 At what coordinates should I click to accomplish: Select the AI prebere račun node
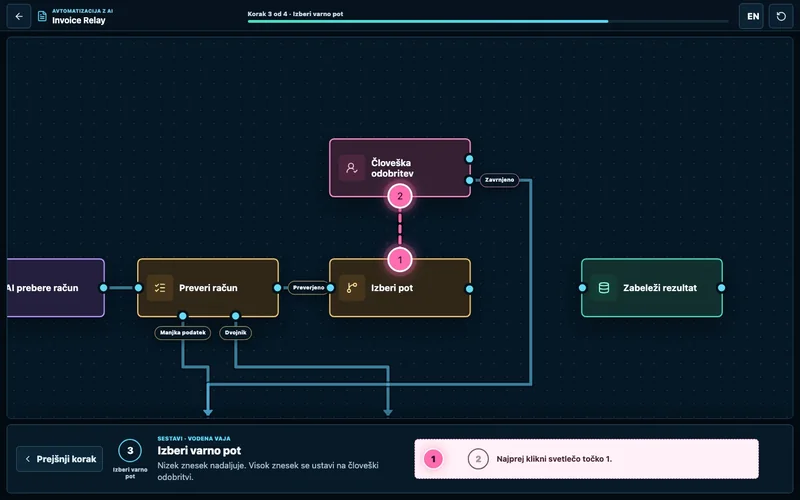click(x=56, y=288)
